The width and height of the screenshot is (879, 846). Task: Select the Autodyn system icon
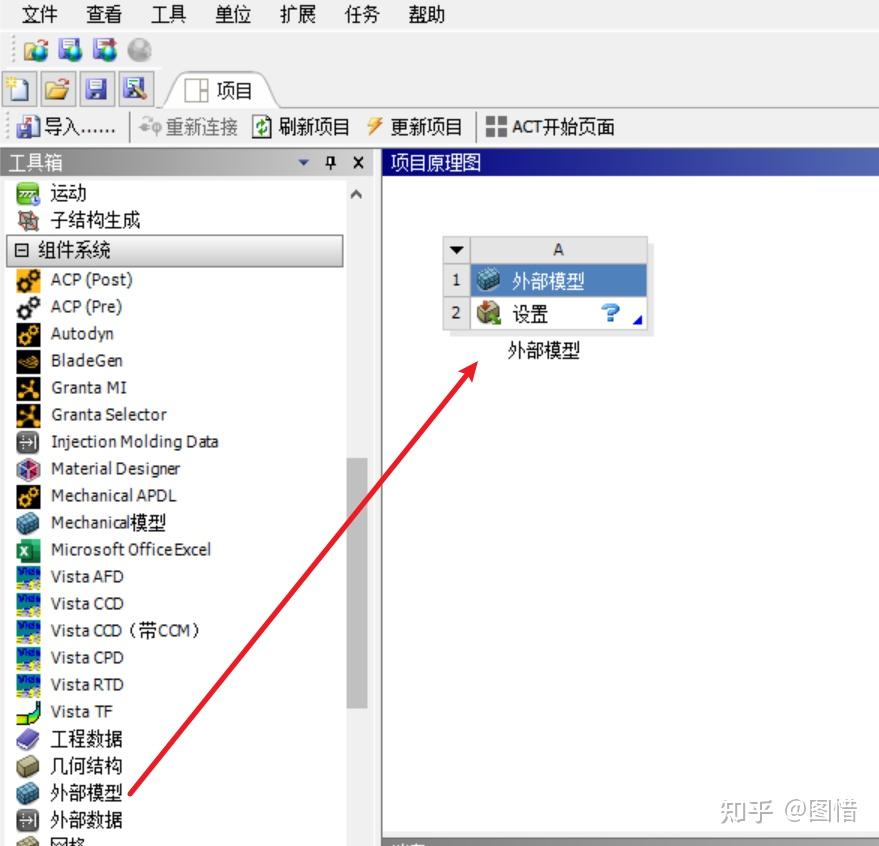(x=28, y=334)
